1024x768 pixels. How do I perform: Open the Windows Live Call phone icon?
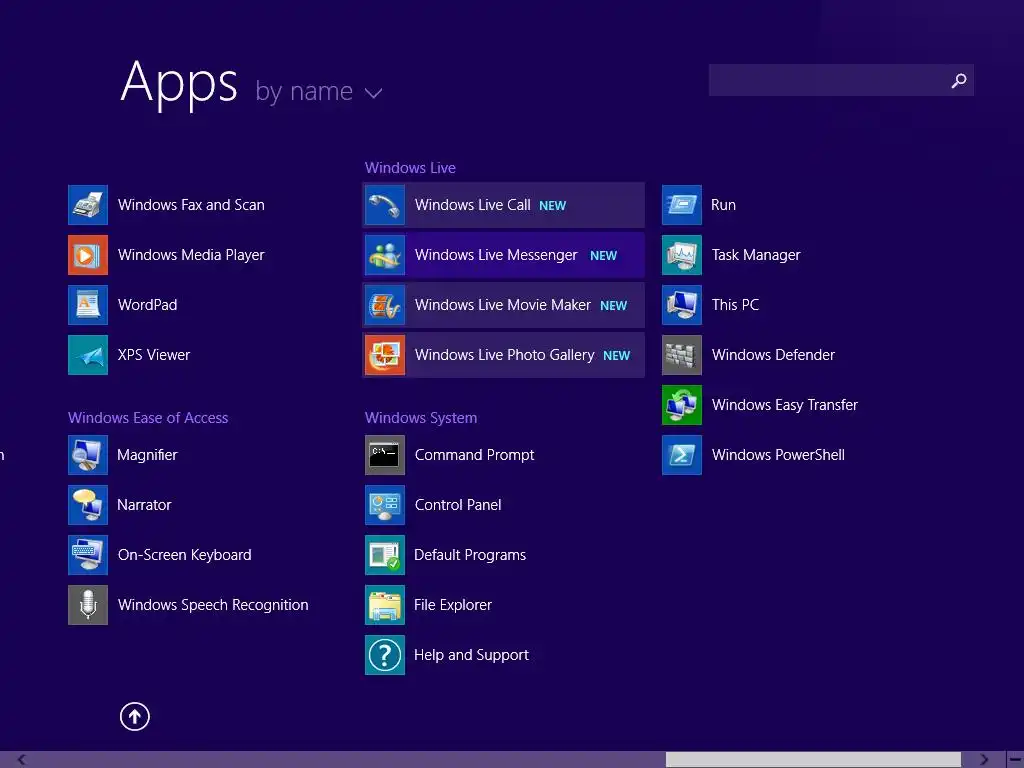tap(385, 205)
